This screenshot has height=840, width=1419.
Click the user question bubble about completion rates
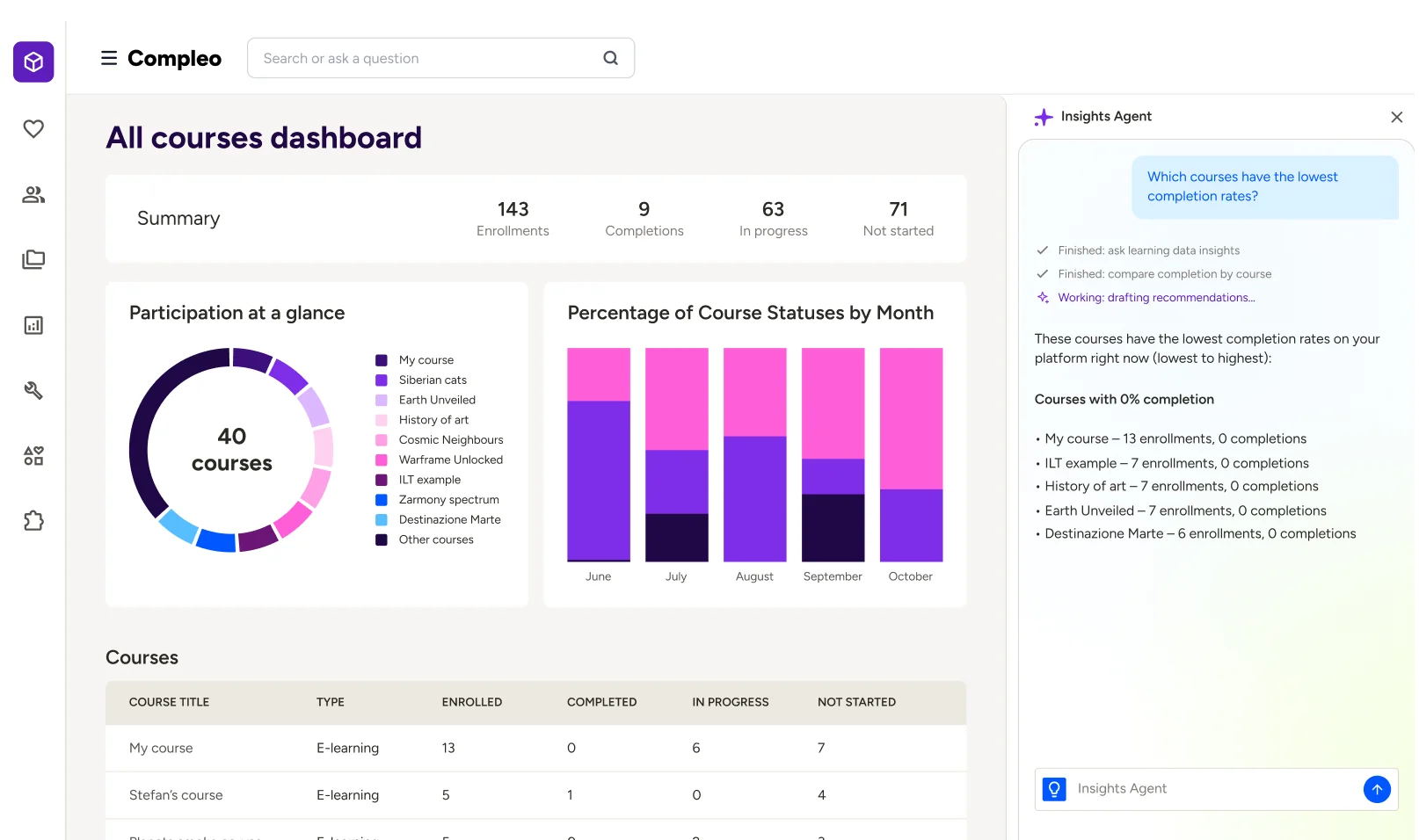click(1265, 187)
